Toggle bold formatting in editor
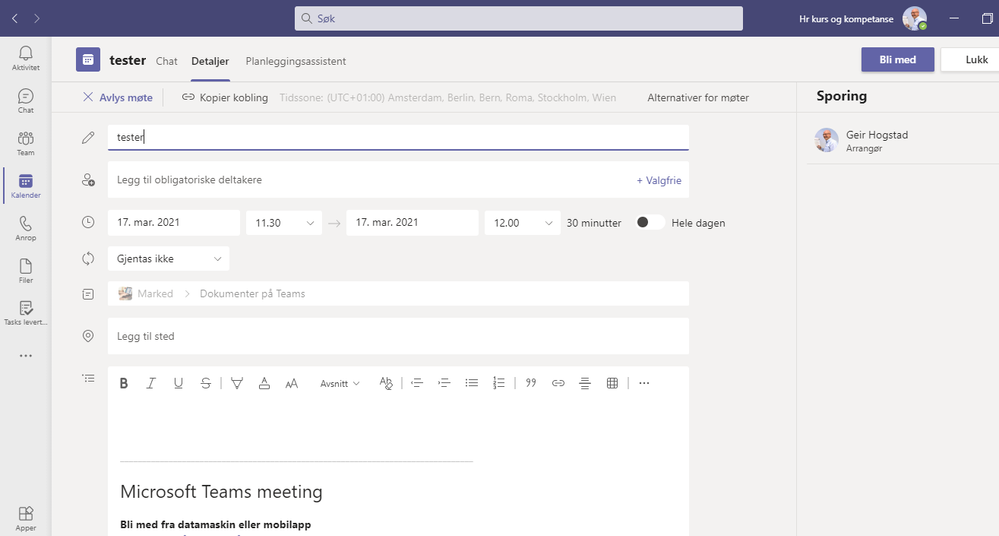The image size is (999, 536). point(124,383)
